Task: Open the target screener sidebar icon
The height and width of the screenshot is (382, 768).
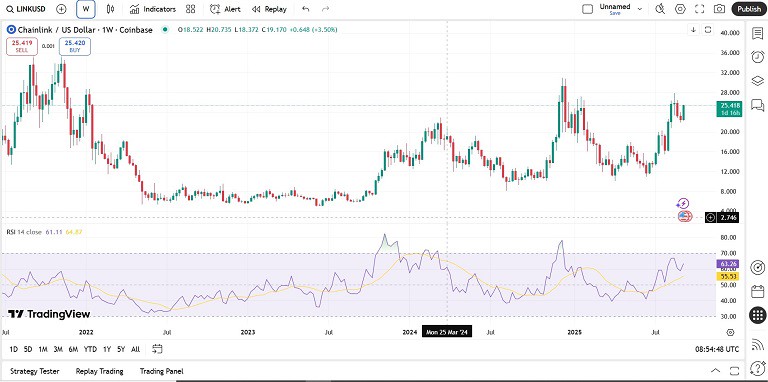Action: click(x=758, y=267)
